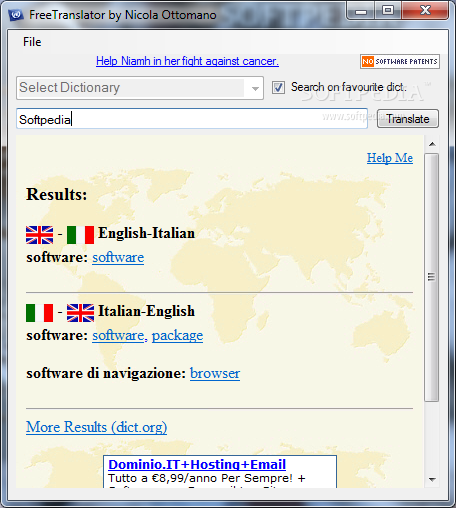Image resolution: width=456 pixels, height=508 pixels.
Task: Click the English-Italian heading text
Action: [146, 233]
